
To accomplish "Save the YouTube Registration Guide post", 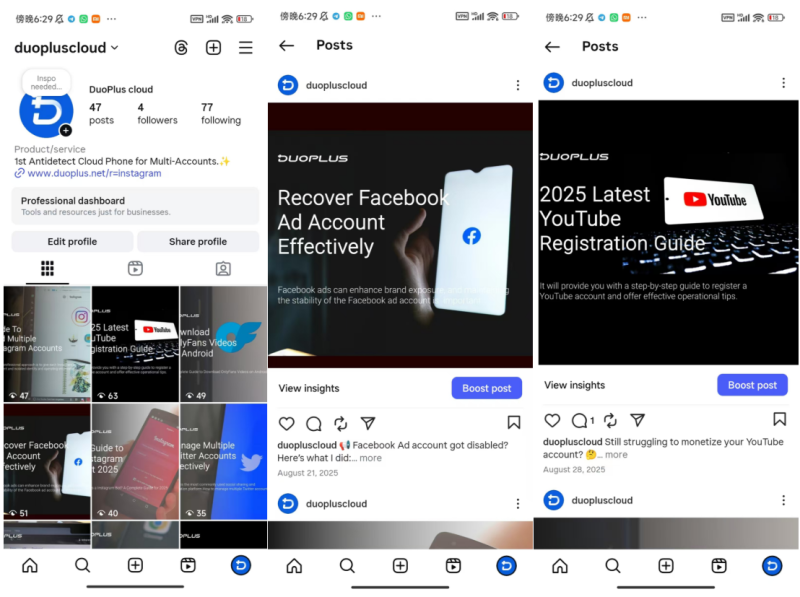I will coord(779,419).
